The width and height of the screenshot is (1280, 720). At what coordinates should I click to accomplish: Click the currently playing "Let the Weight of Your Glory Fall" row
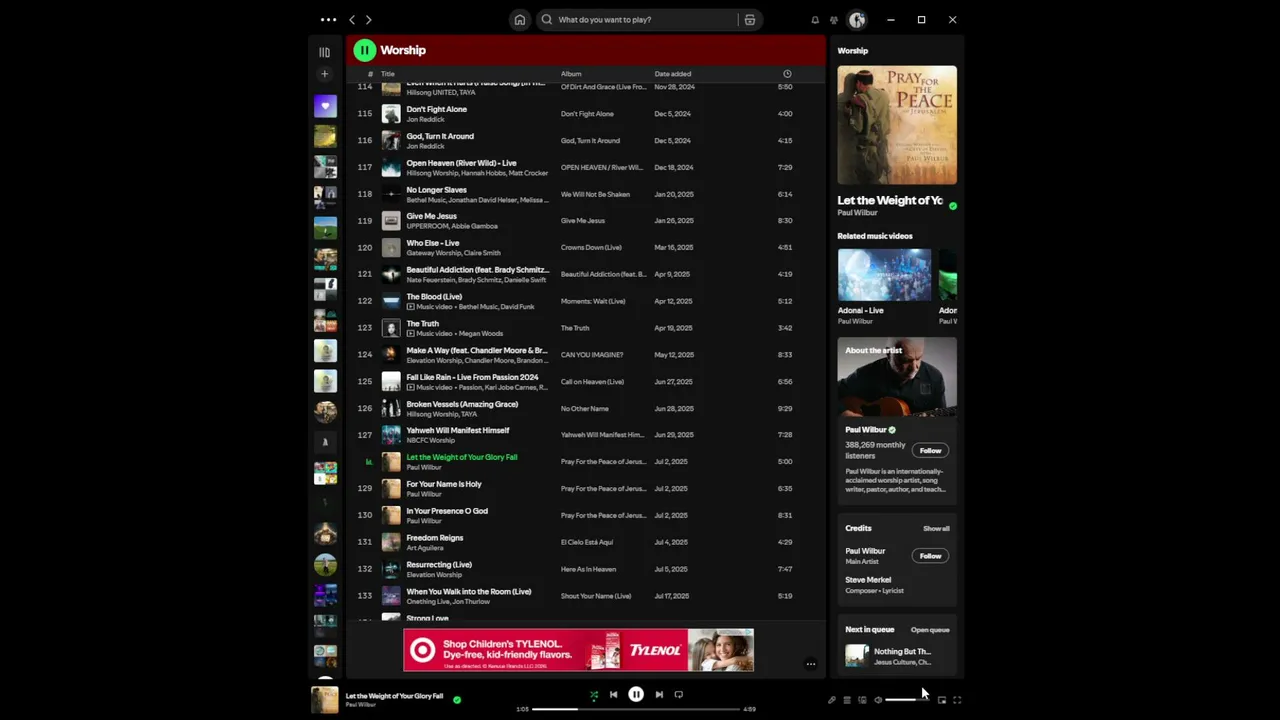click(x=585, y=462)
